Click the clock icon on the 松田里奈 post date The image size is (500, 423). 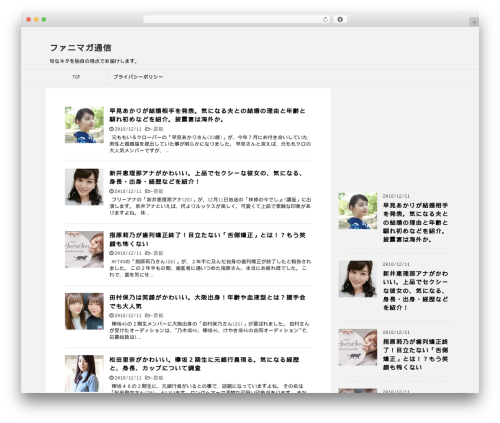(x=111, y=378)
